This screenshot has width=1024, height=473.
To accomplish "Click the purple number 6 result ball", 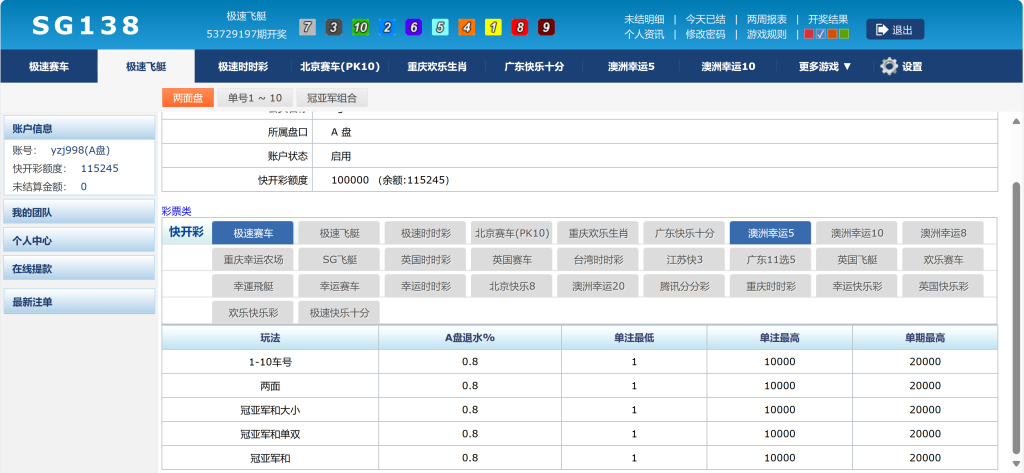I will [414, 27].
